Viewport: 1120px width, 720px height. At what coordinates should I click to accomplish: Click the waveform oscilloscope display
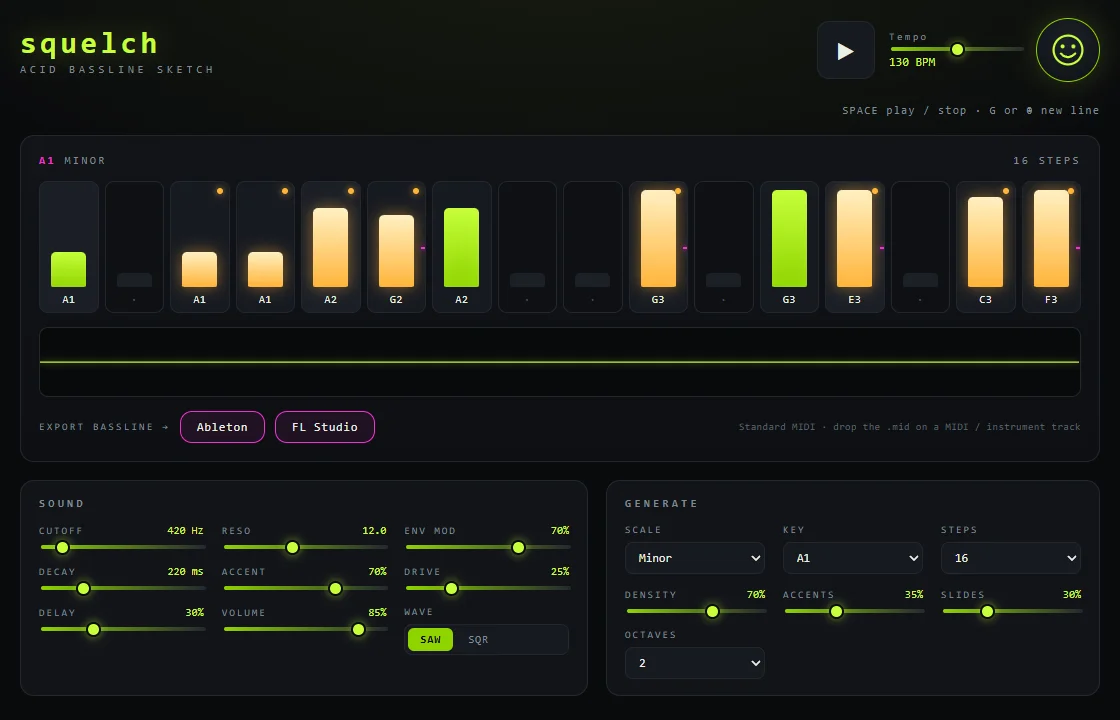click(x=560, y=362)
